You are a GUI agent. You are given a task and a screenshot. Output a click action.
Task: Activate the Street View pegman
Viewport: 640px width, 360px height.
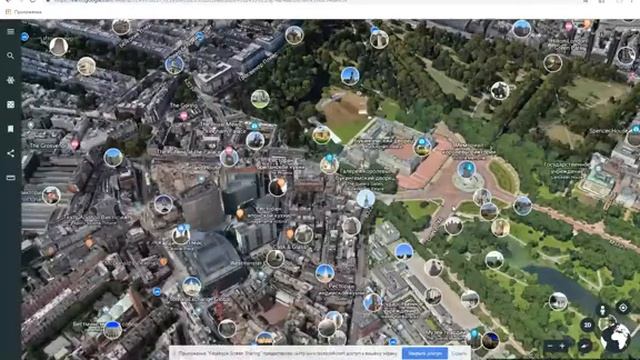click(603, 310)
